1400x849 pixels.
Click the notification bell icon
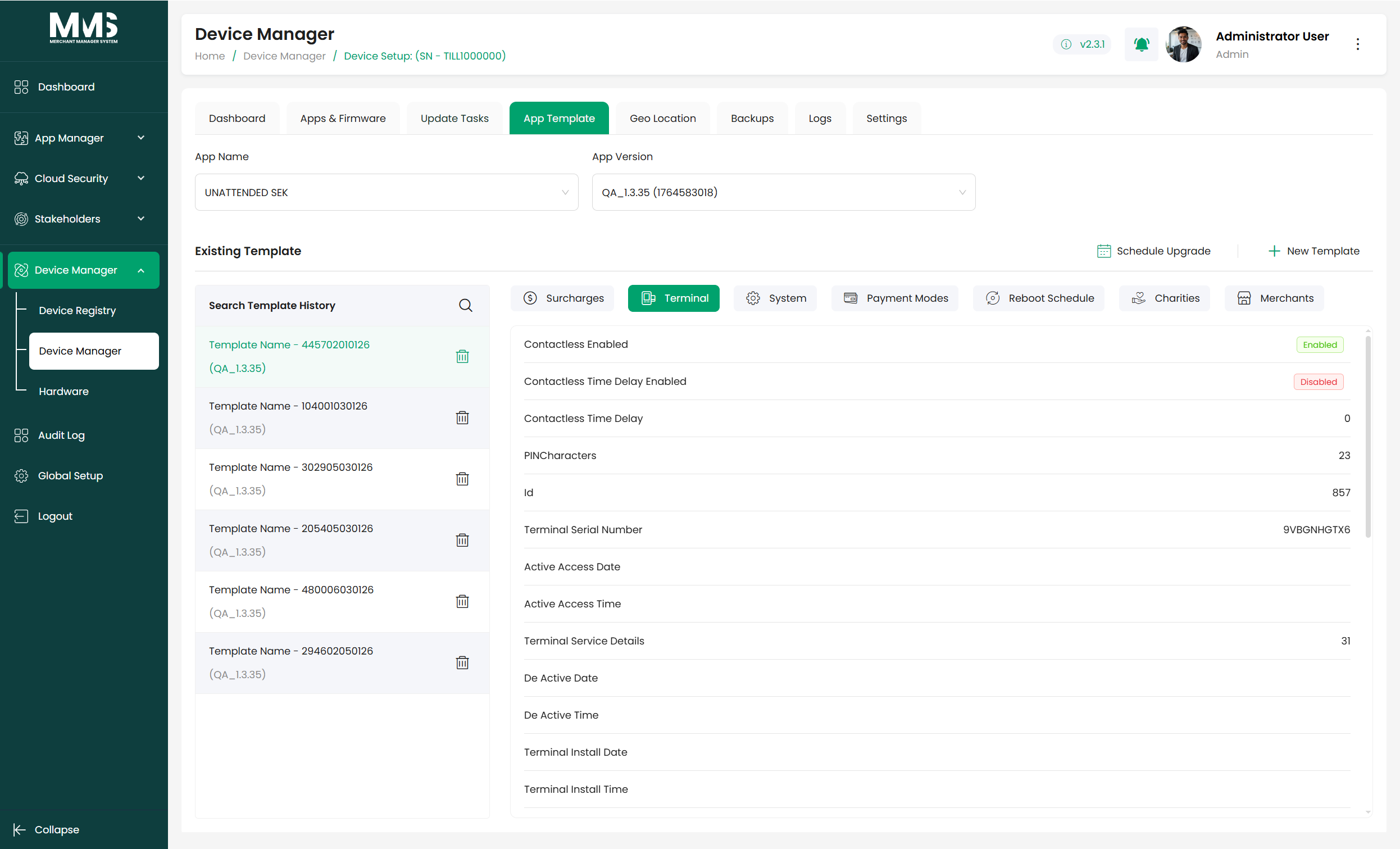point(1141,44)
